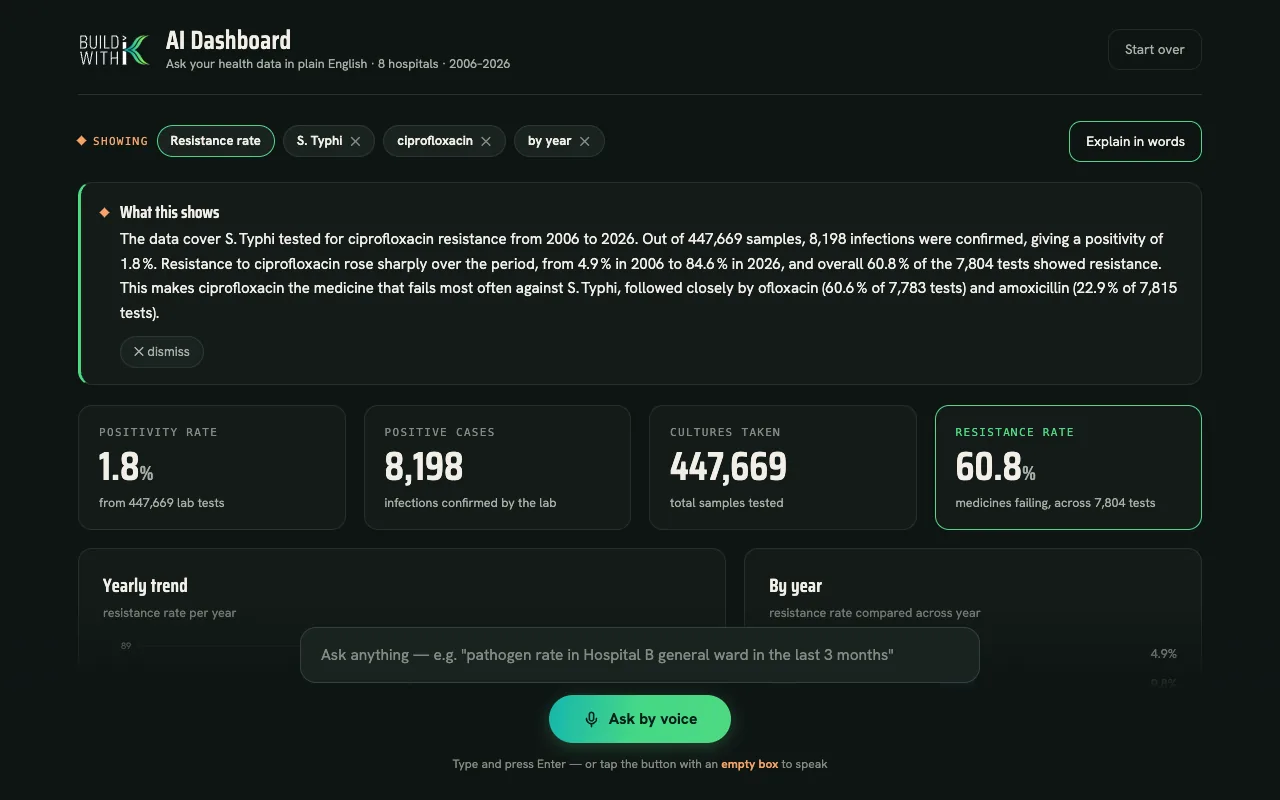Click the diamond icon next to What this shows
1280x800 pixels.
point(104,212)
